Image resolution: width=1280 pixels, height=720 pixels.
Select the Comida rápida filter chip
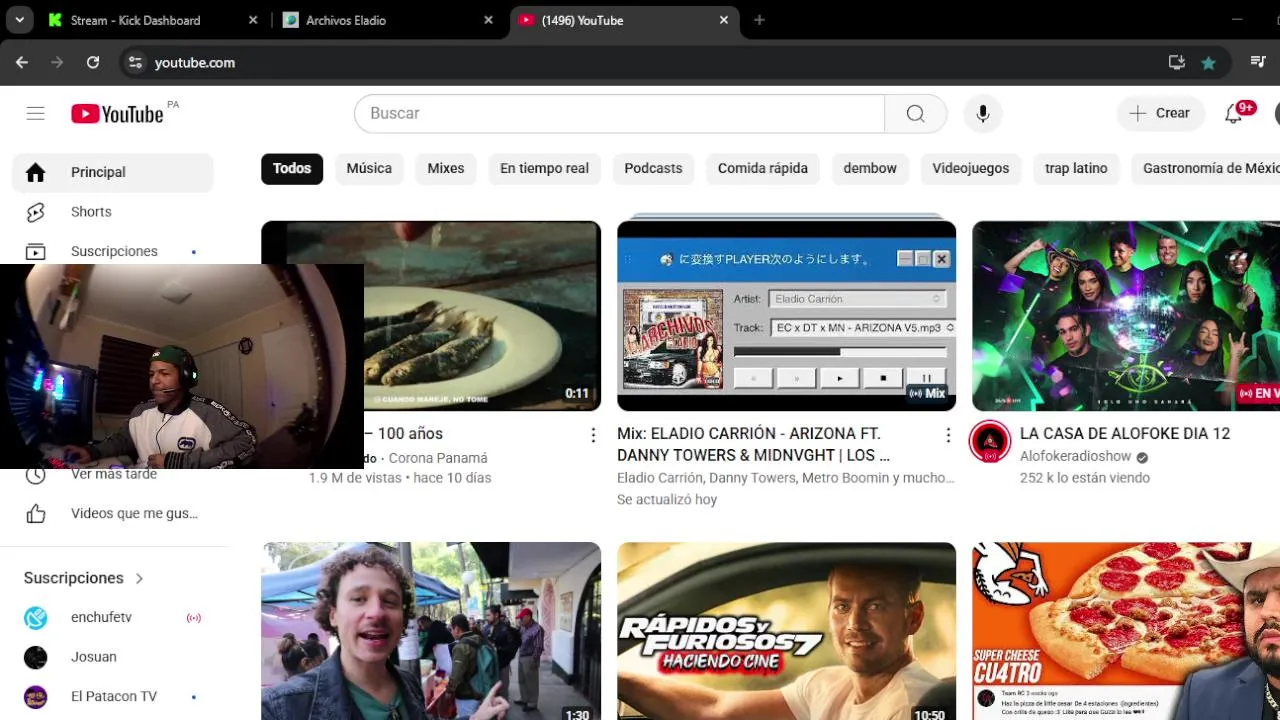[x=763, y=168]
